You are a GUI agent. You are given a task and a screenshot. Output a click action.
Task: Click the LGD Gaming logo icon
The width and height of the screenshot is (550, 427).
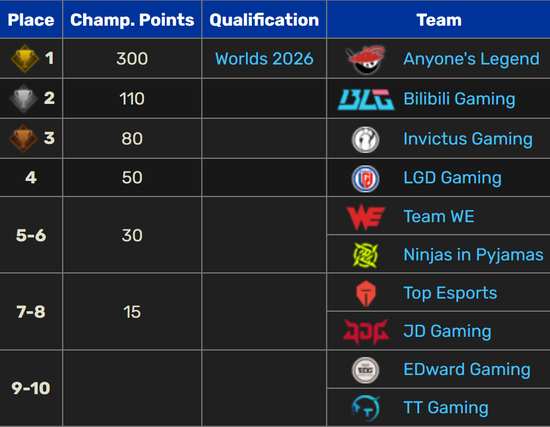pyautogui.click(x=365, y=179)
